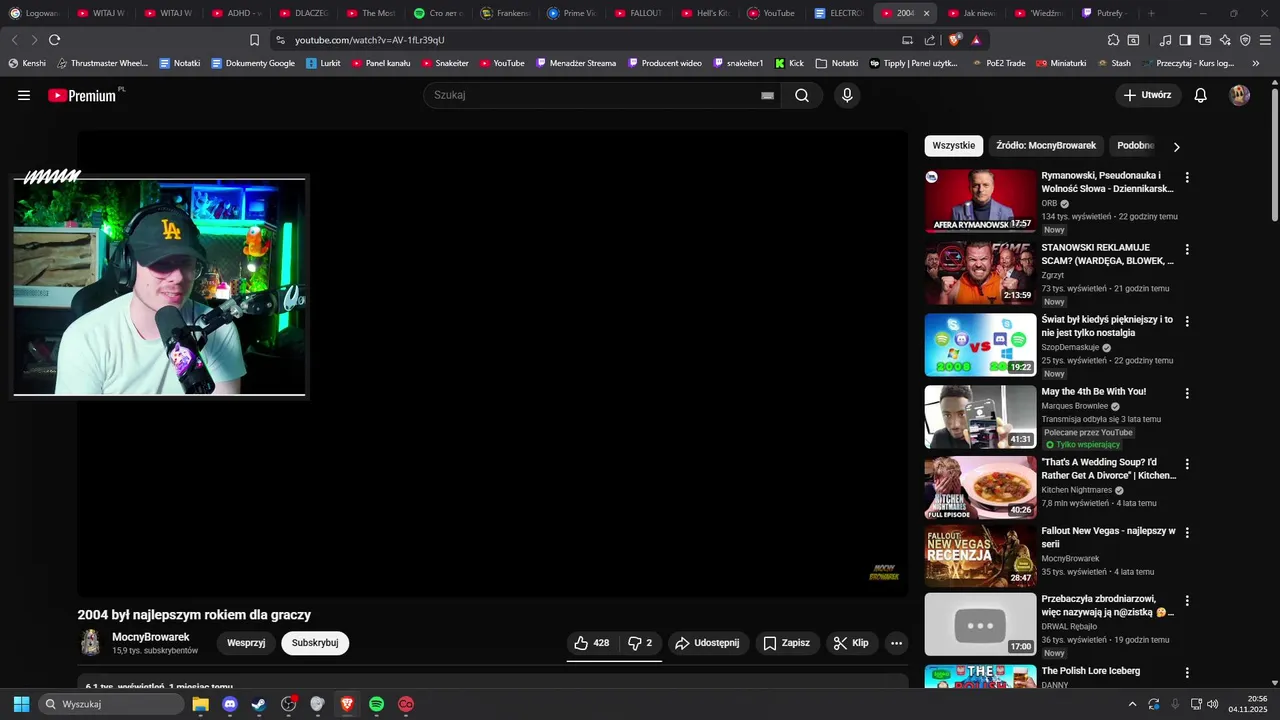This screenshot has width=1280, height=720.
Task: Open the Utwórz create menu
Action: [1148, 95]
